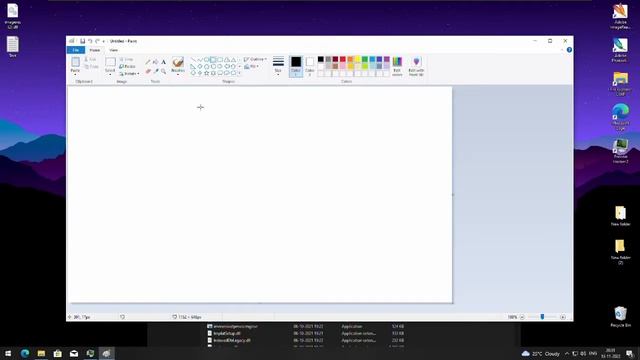Click the white drawing canvas
This screenshot has height=360, width=640.
click(260, 195)
